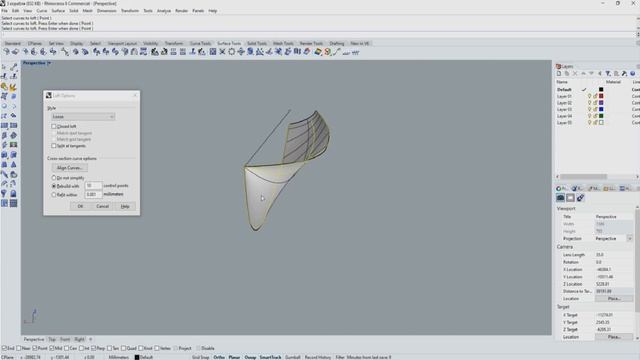The width and height of the screenshot is (640, 360).
Task: Open the File menu
Action: pos(4,11)
